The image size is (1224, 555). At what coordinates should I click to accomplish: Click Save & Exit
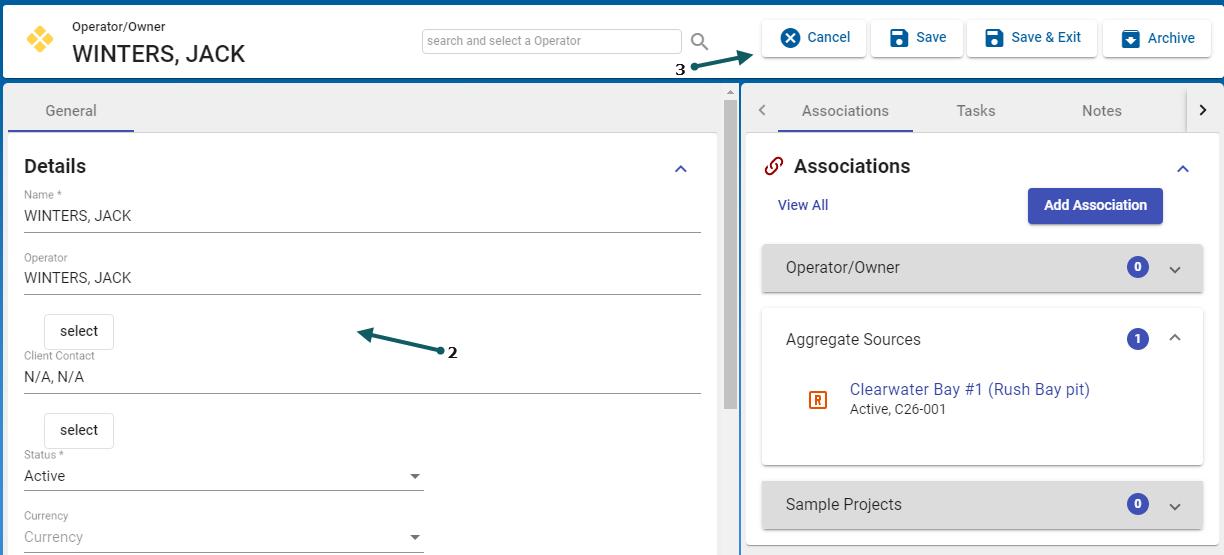(1032, 38)
